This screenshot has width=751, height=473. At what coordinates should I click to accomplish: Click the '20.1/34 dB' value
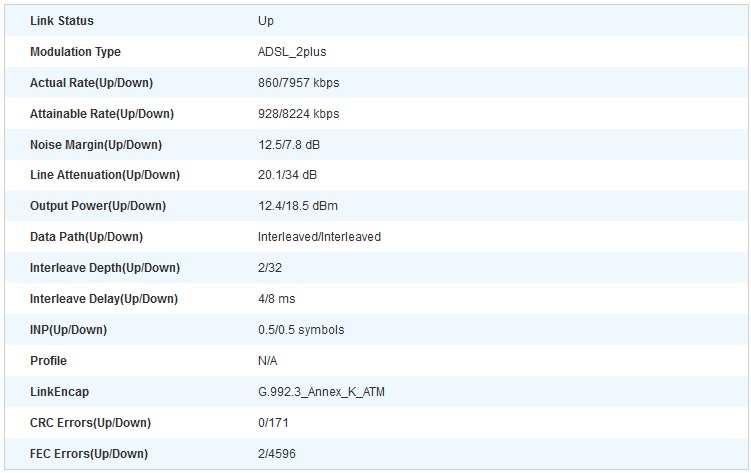(x=287, y=175)
